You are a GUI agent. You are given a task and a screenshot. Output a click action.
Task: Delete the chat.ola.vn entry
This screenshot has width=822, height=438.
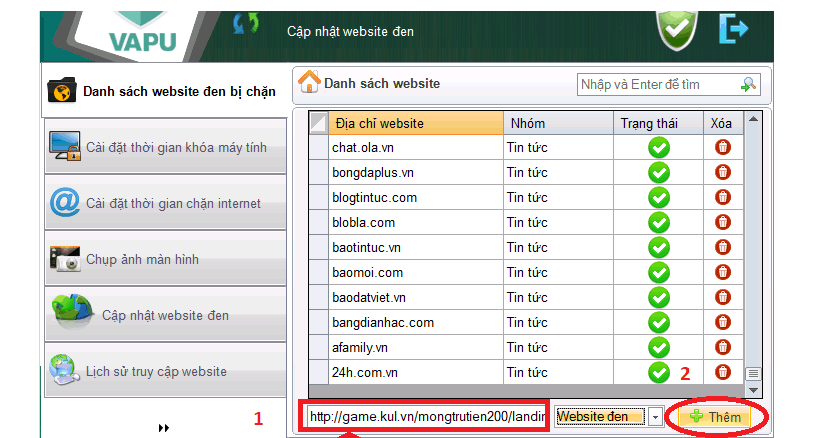[x=723, y=147]
